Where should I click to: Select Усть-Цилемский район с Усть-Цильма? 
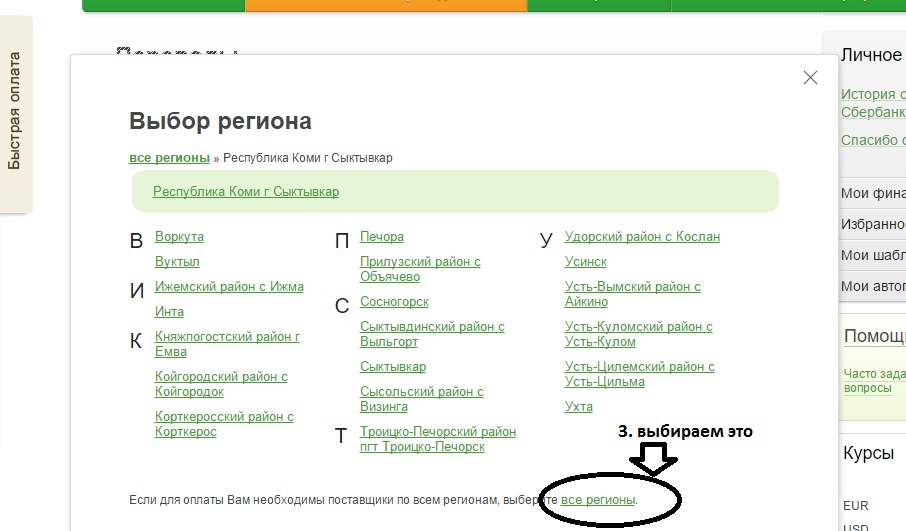pos(640,373)
